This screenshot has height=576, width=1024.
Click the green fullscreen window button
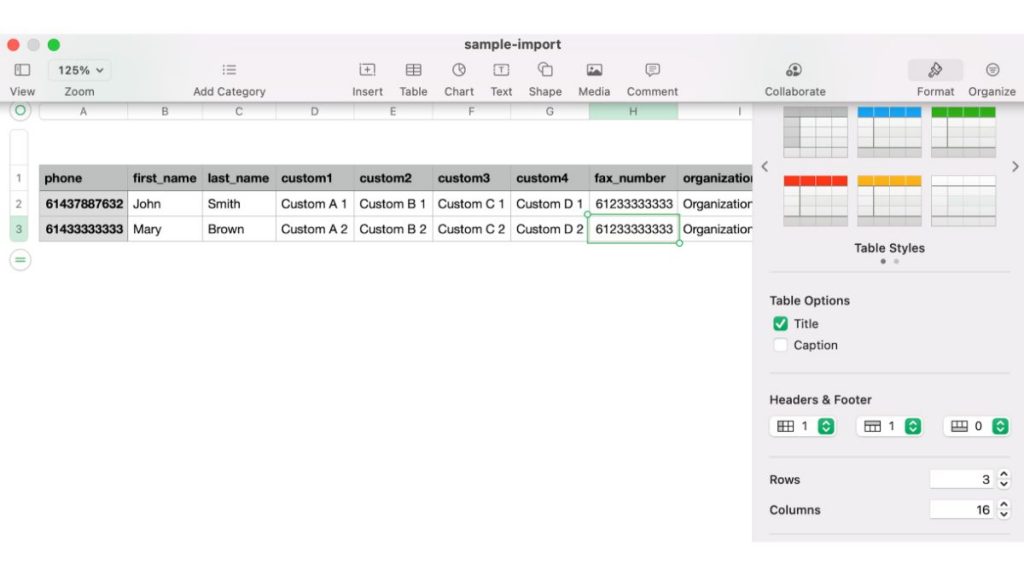click(54, 44)
